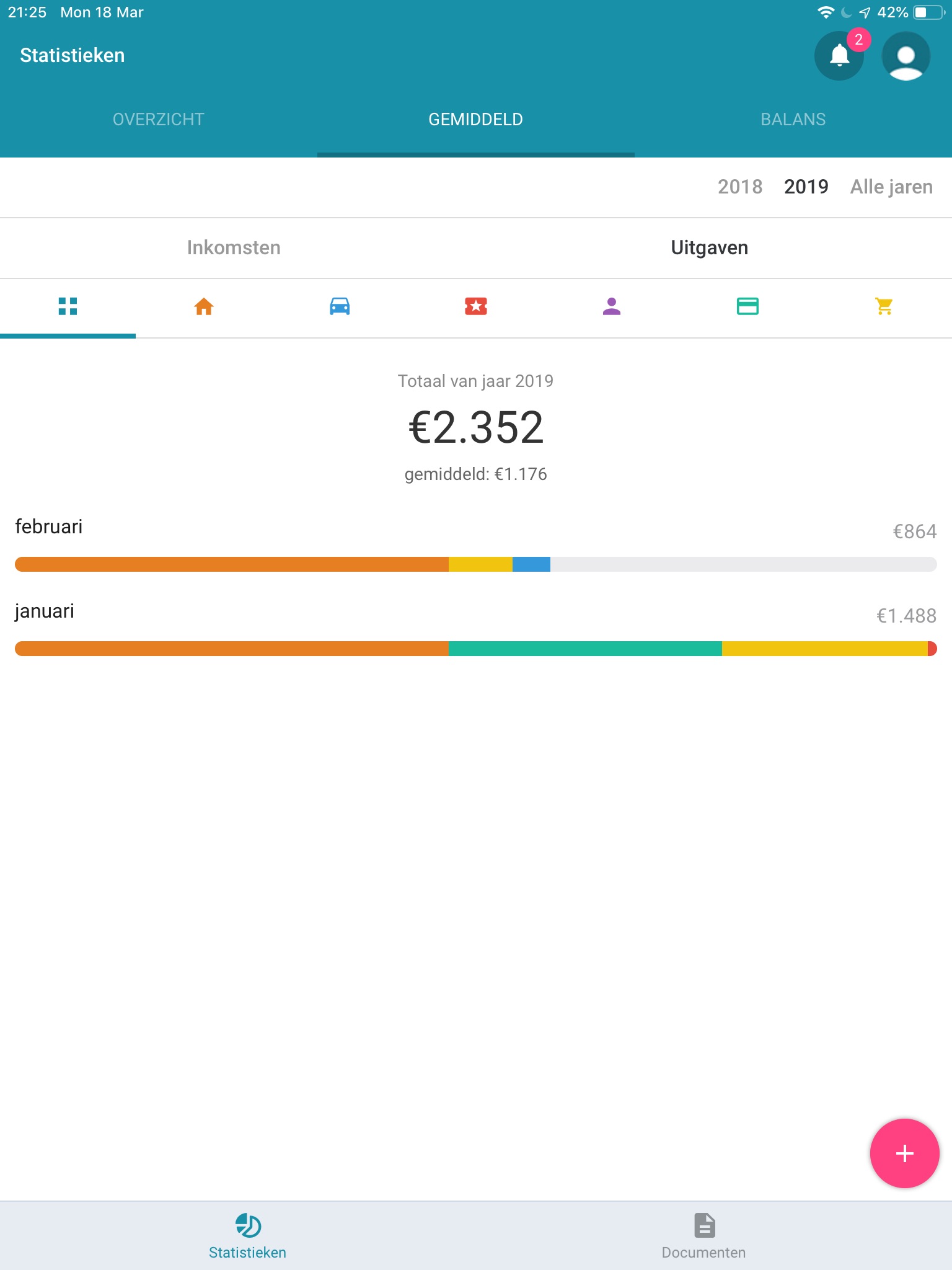Open the februari month row
This screenshot has width=952, height=1270.
[x=476, y=544]
